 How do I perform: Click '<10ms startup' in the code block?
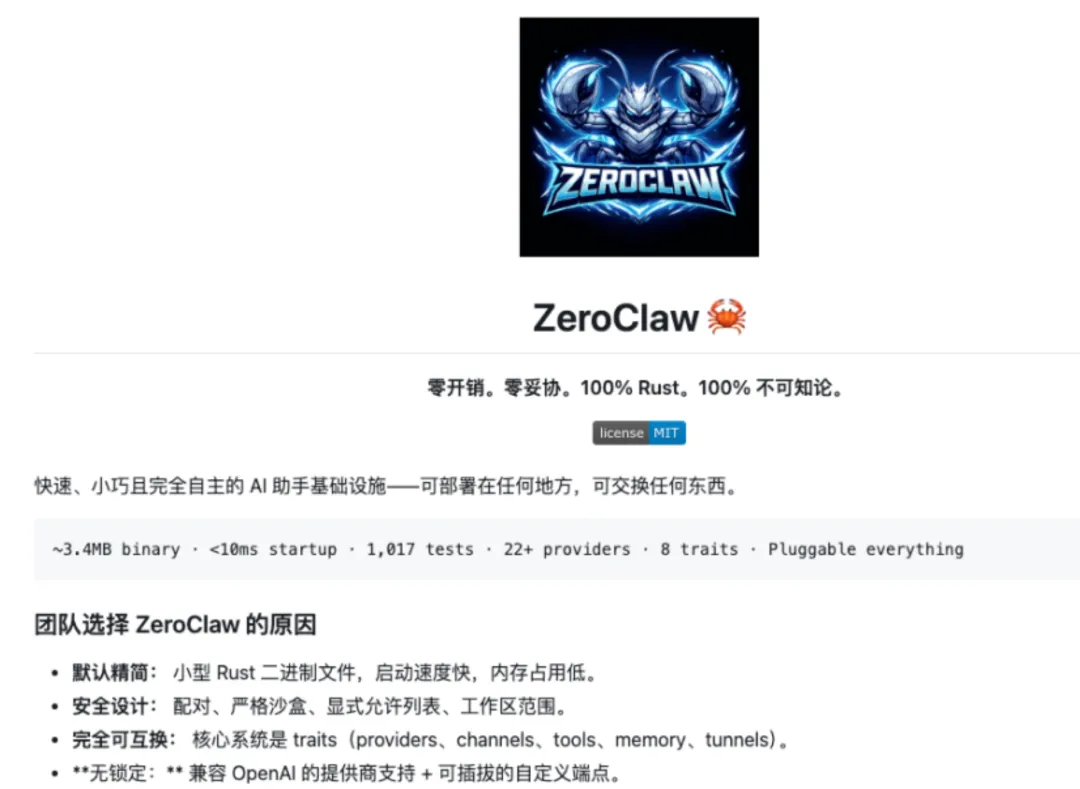(x=273, y=549)
